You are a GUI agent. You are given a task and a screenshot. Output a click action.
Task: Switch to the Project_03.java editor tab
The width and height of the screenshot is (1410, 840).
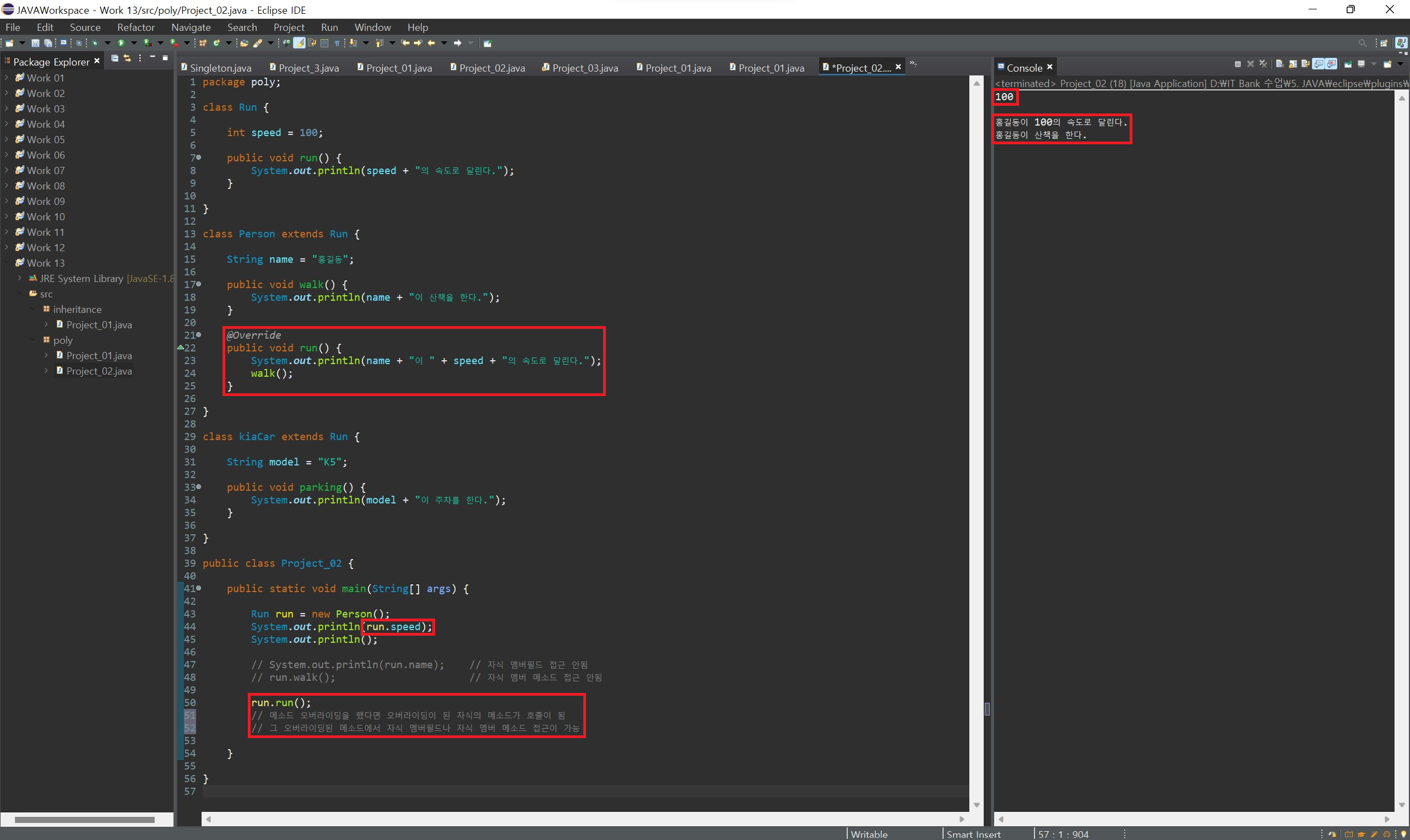click(x=584, y=68)
